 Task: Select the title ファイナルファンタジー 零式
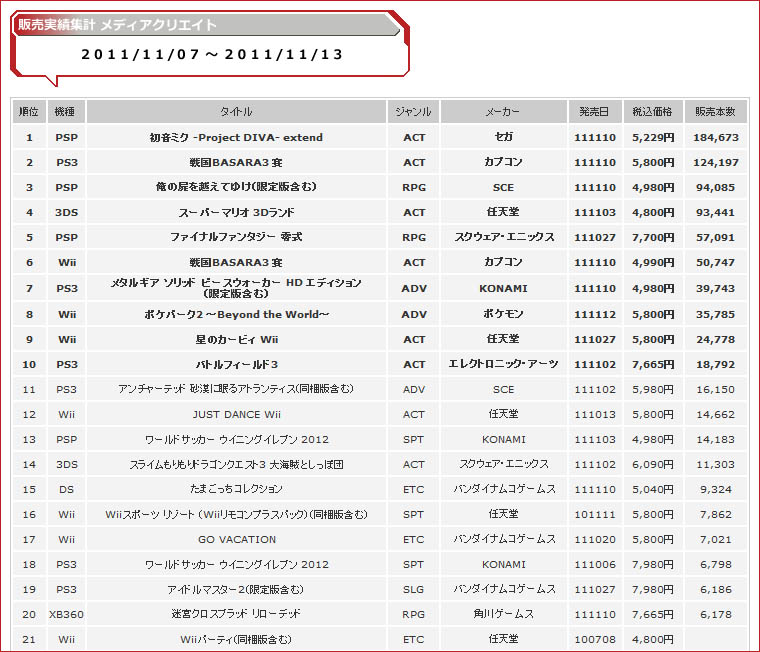tap(236, 237)
